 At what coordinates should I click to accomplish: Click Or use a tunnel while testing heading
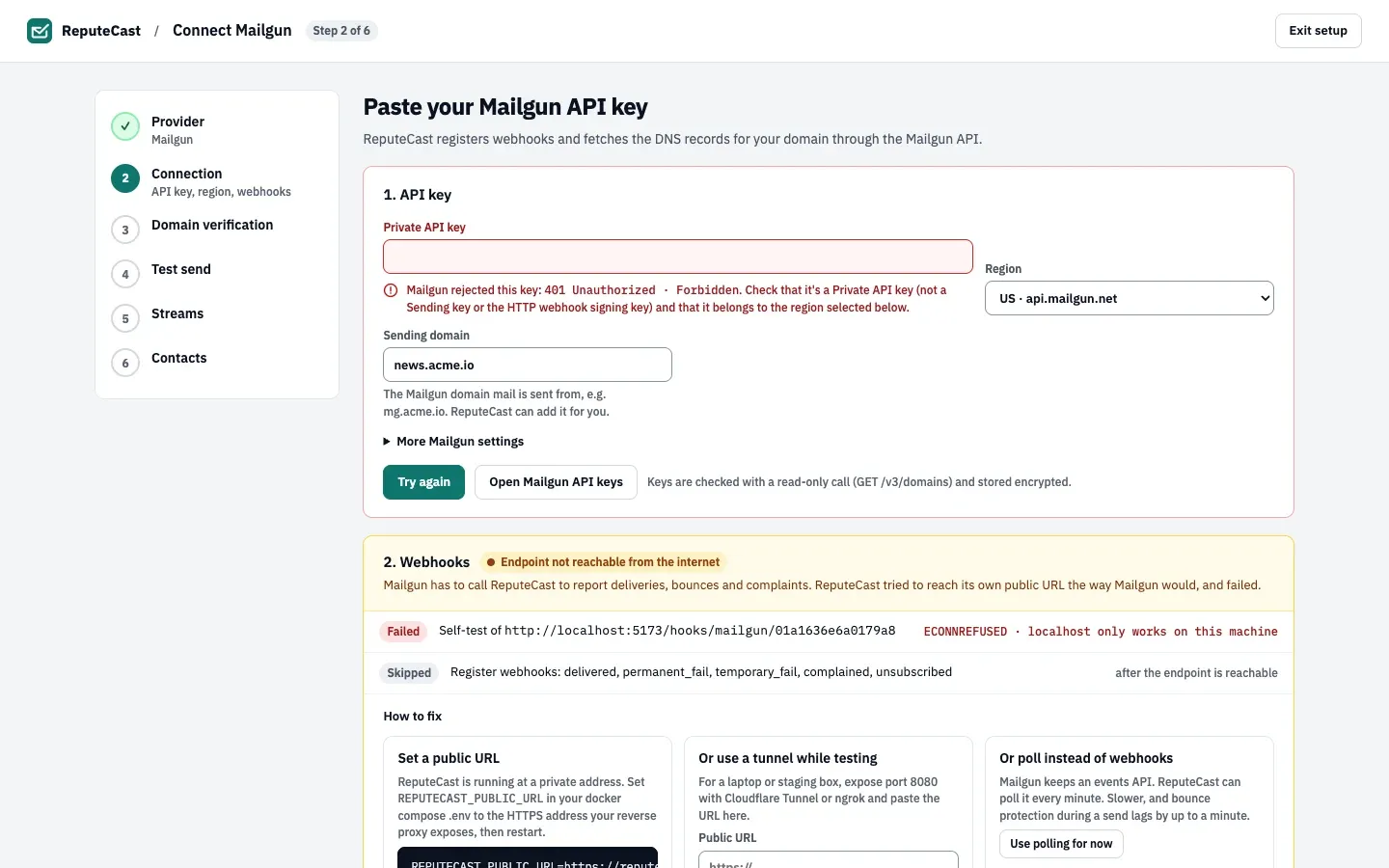click(x=788, y=758)
